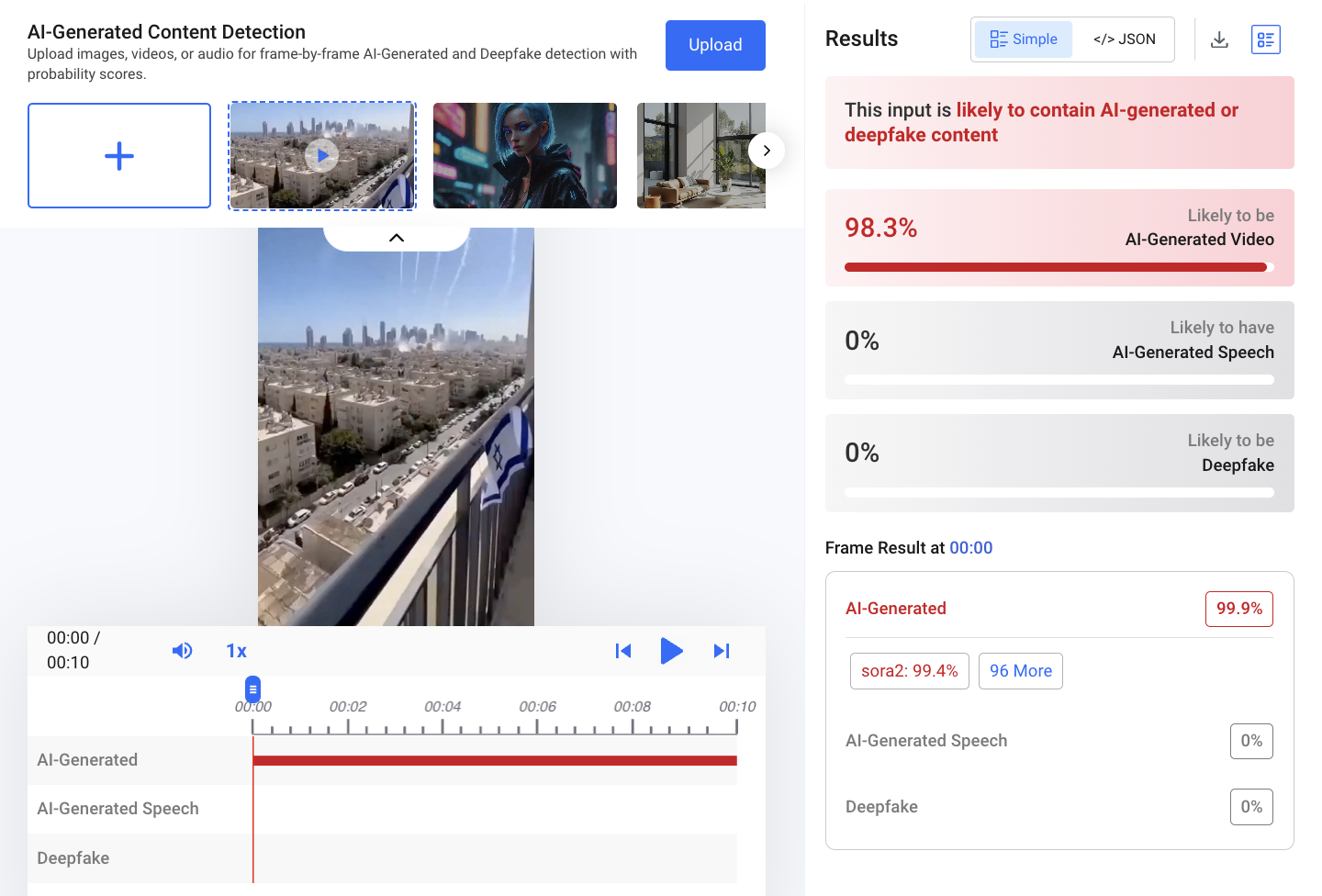Change playback speed from 1x
Viewport: 1322px width, 896px height.
pyautogui.click(x=236, y=651)
